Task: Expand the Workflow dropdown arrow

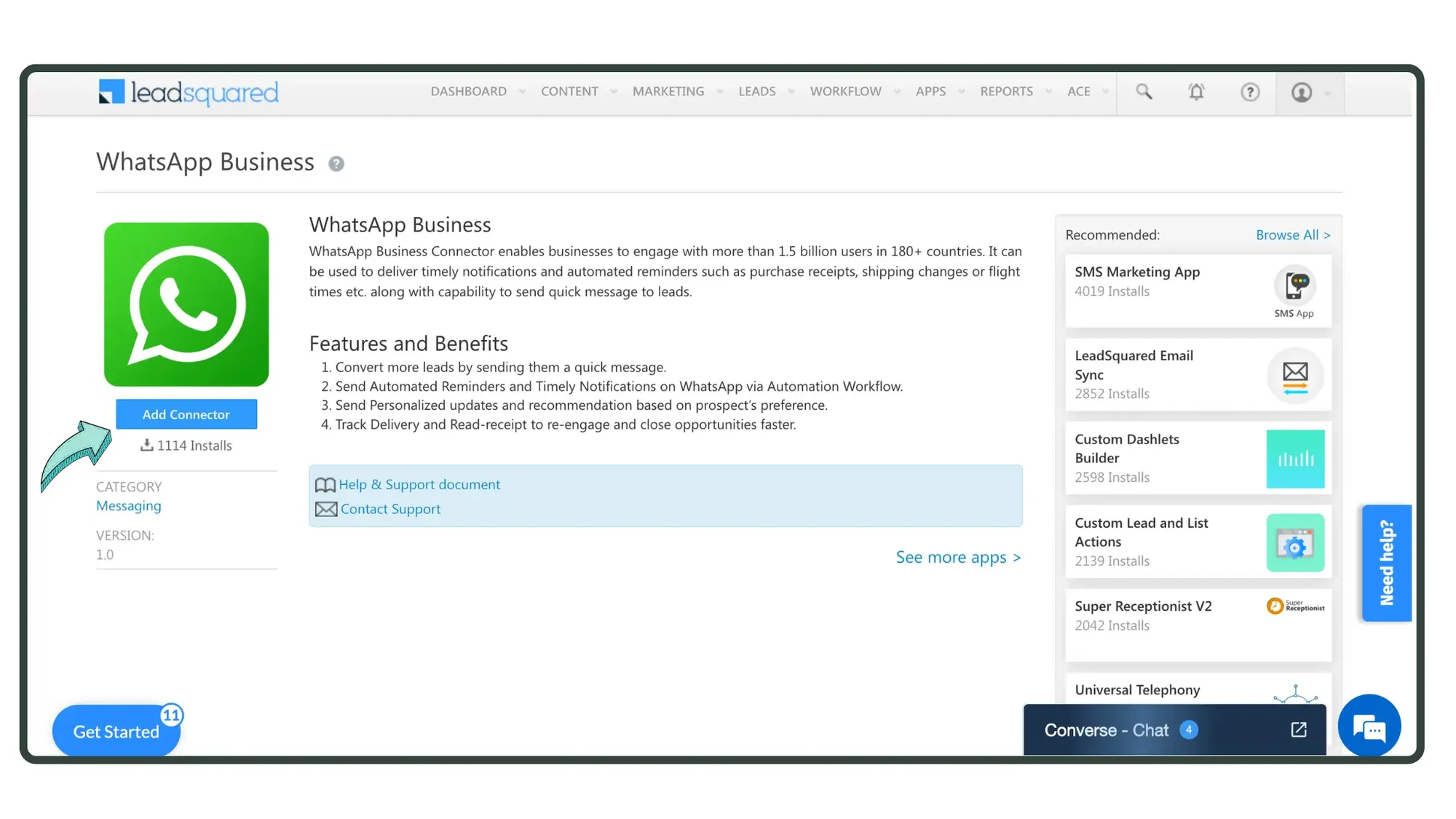Action: point(897,92)
